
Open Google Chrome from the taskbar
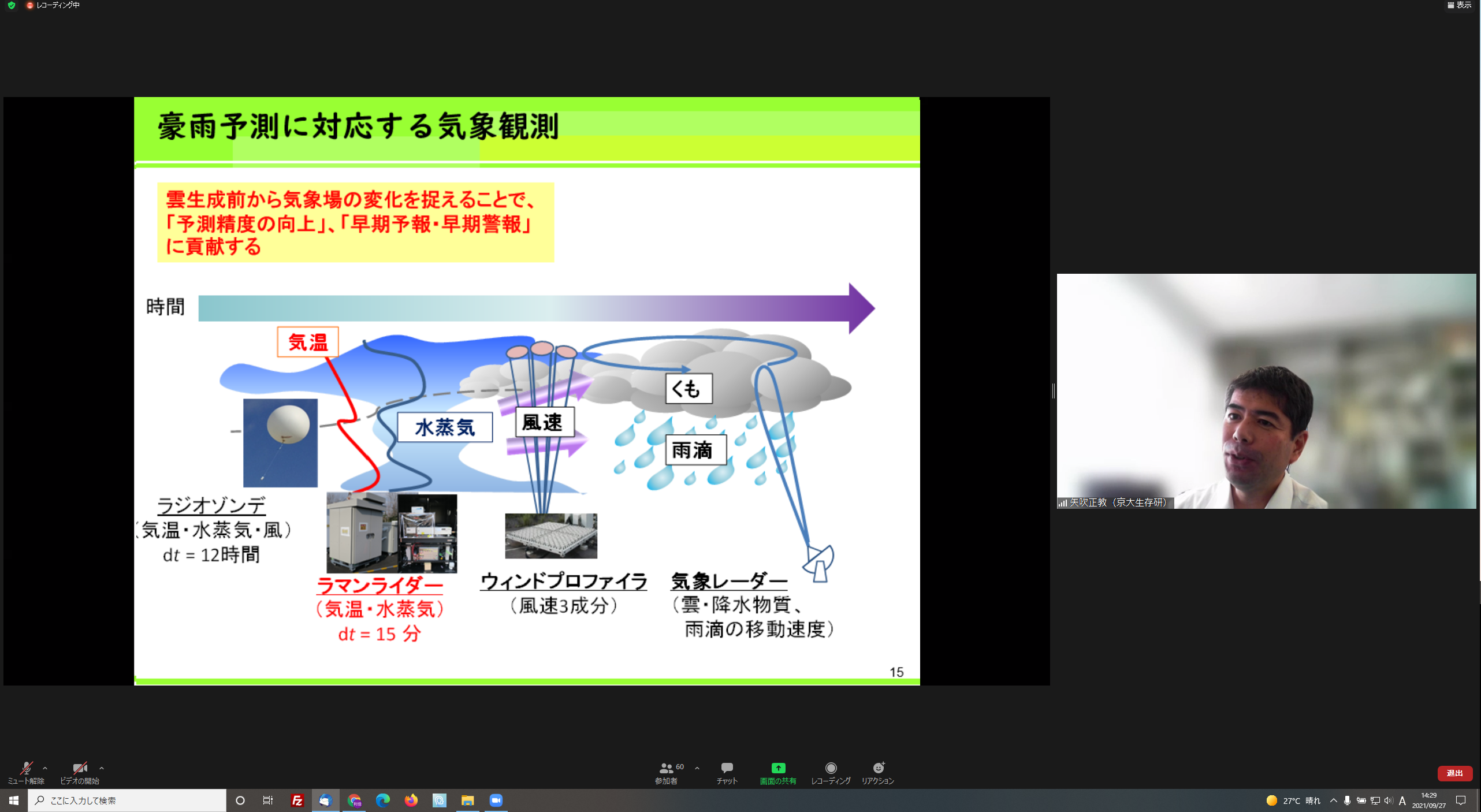coord(354,800)
